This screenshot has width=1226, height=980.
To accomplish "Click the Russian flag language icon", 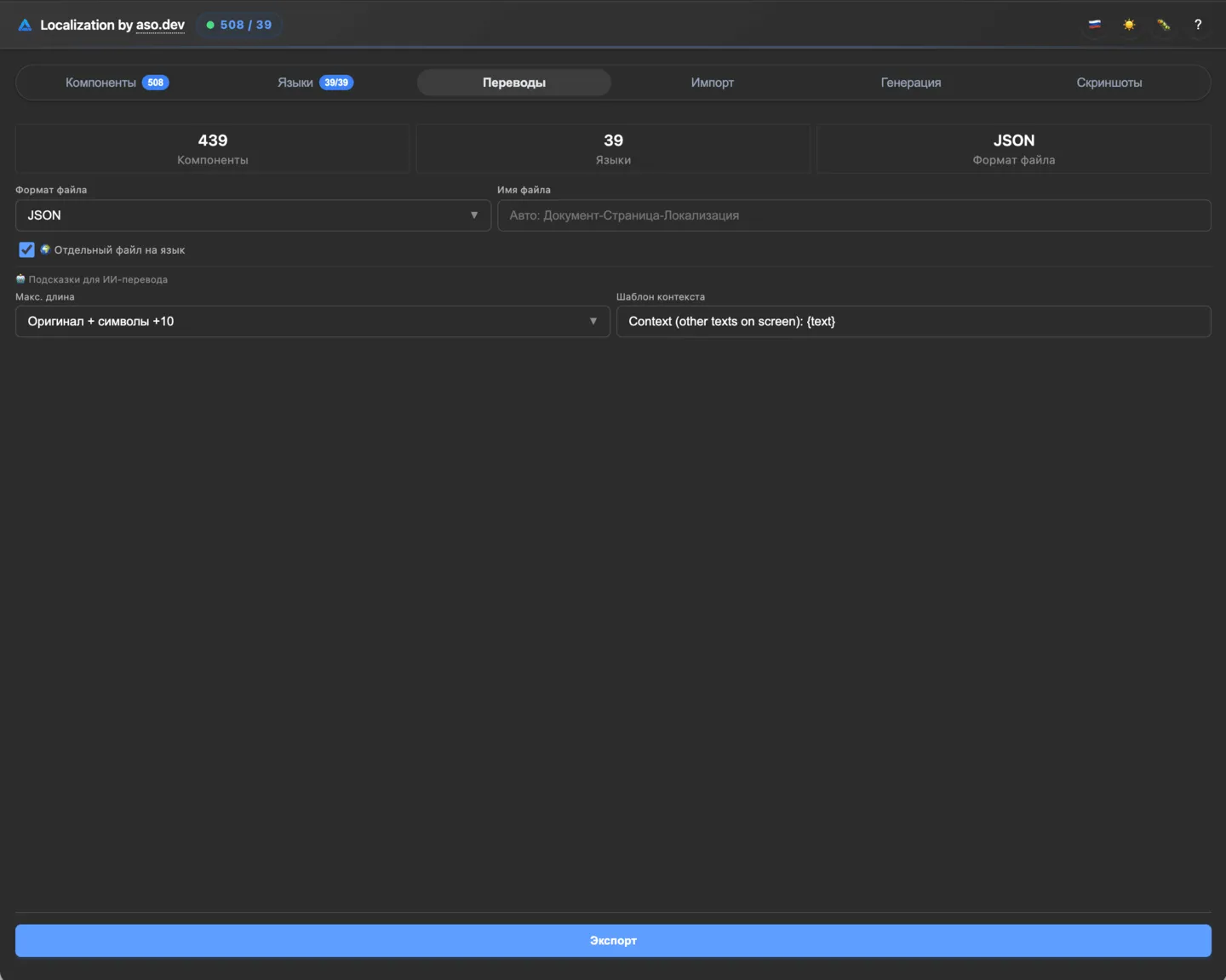I will (1095, 25).
